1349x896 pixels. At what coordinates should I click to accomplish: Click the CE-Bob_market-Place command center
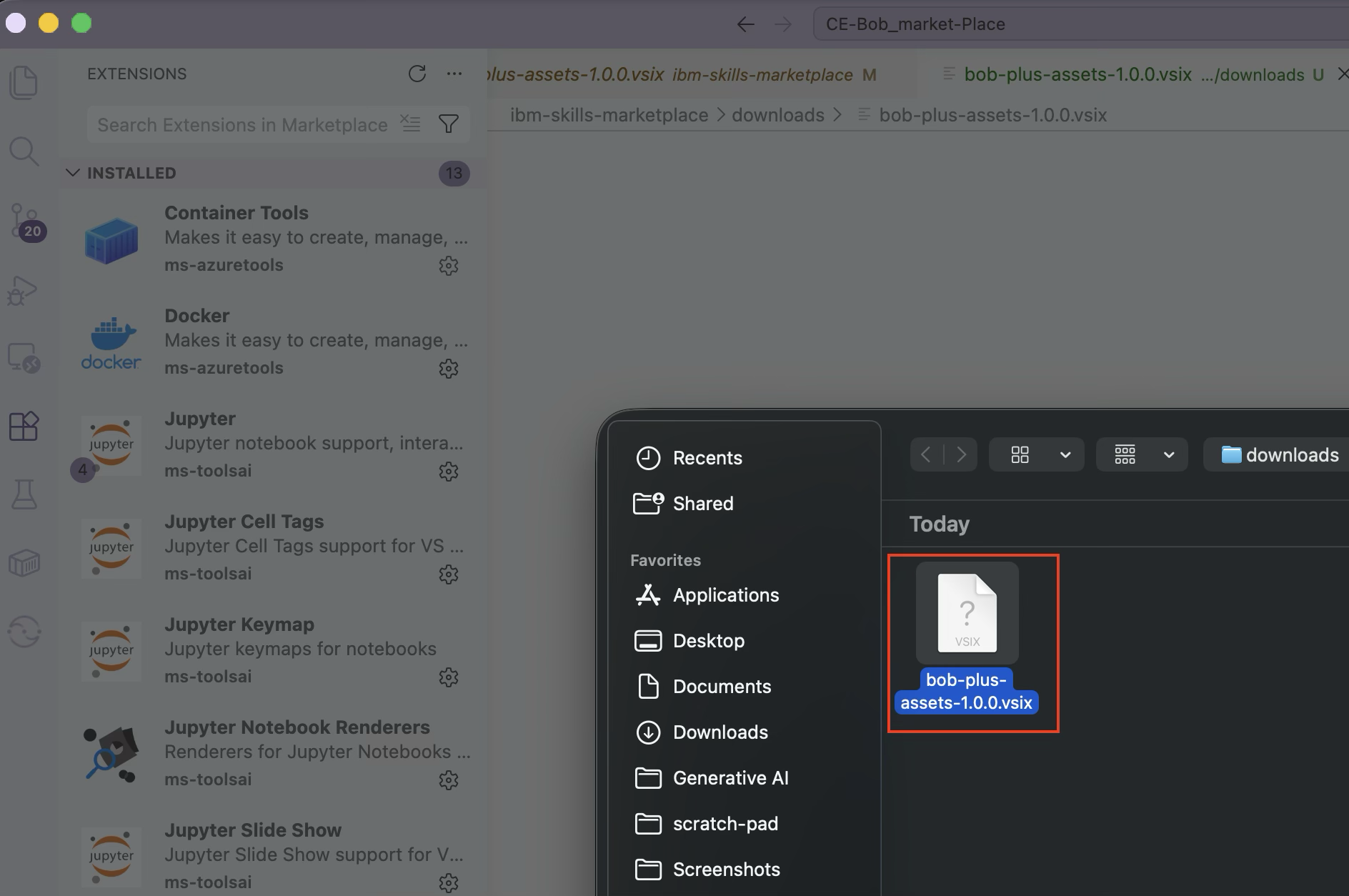point(1080,24)
